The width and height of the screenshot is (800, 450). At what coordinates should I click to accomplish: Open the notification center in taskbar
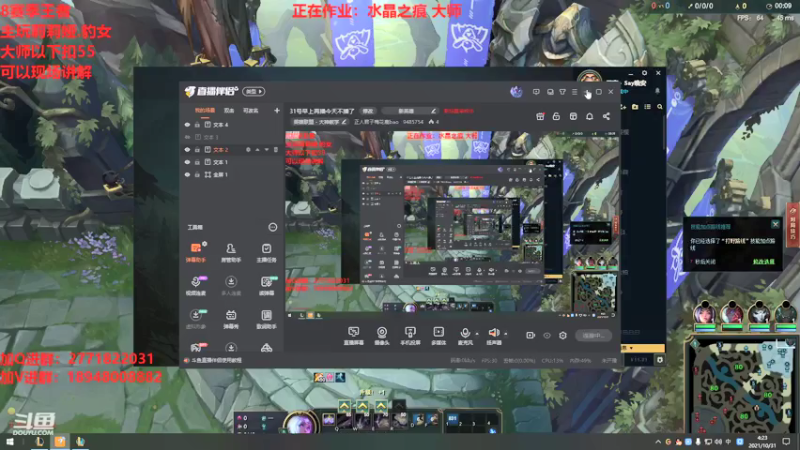point(786,442)
